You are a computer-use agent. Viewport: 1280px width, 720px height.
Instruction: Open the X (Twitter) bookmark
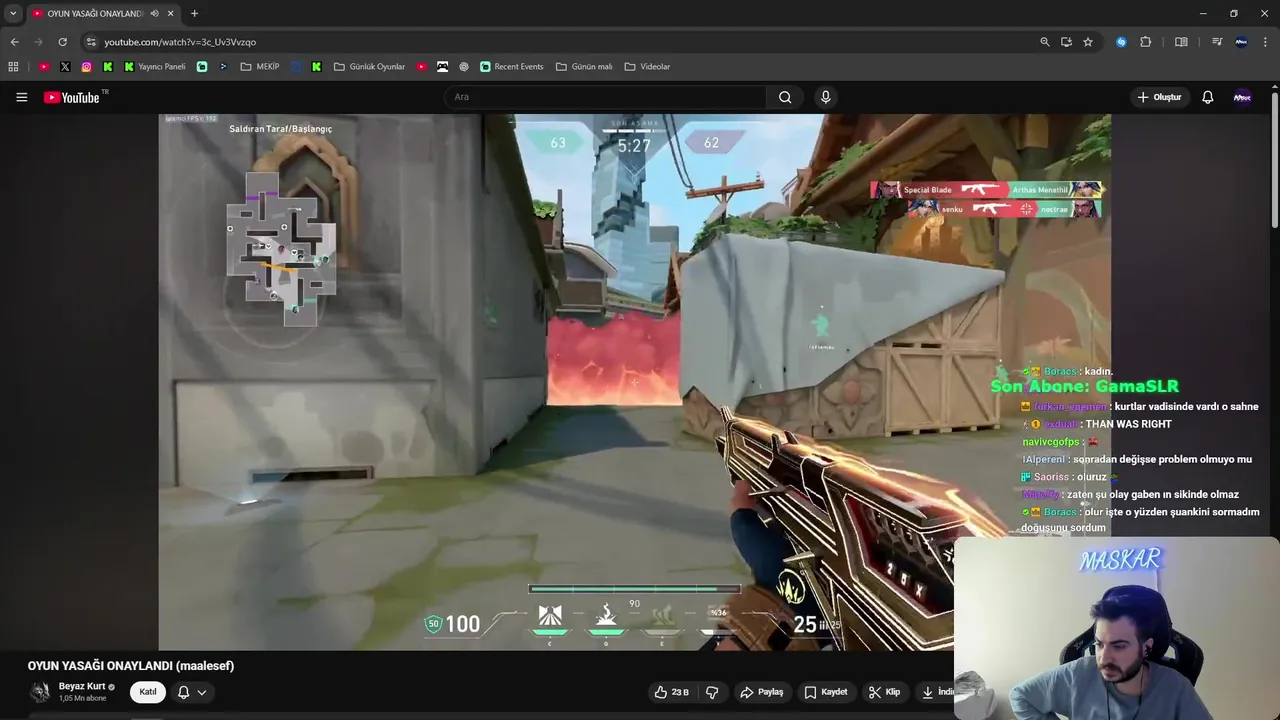click(65, 67)
